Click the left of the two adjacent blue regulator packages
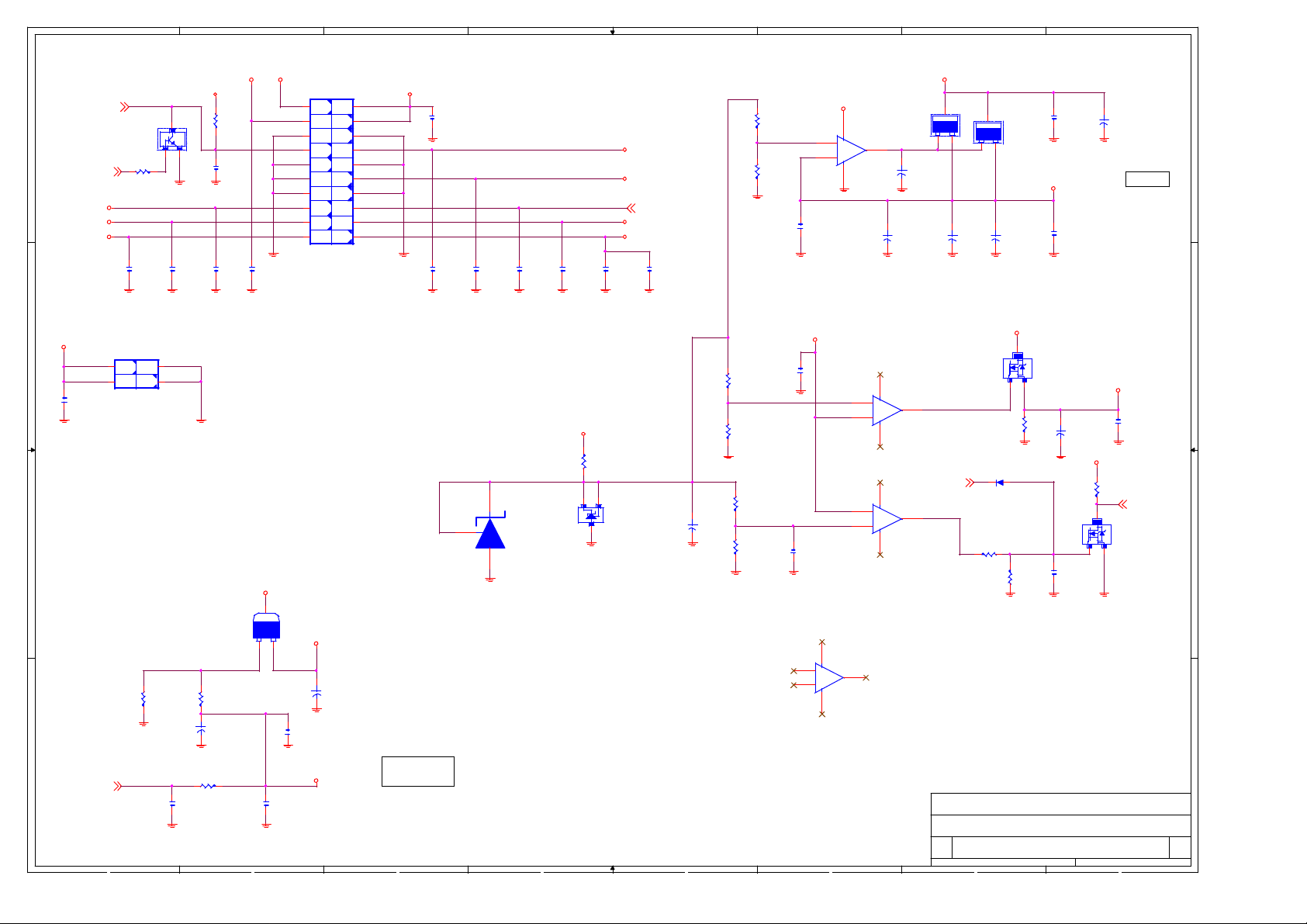 (x=945, y=125)
